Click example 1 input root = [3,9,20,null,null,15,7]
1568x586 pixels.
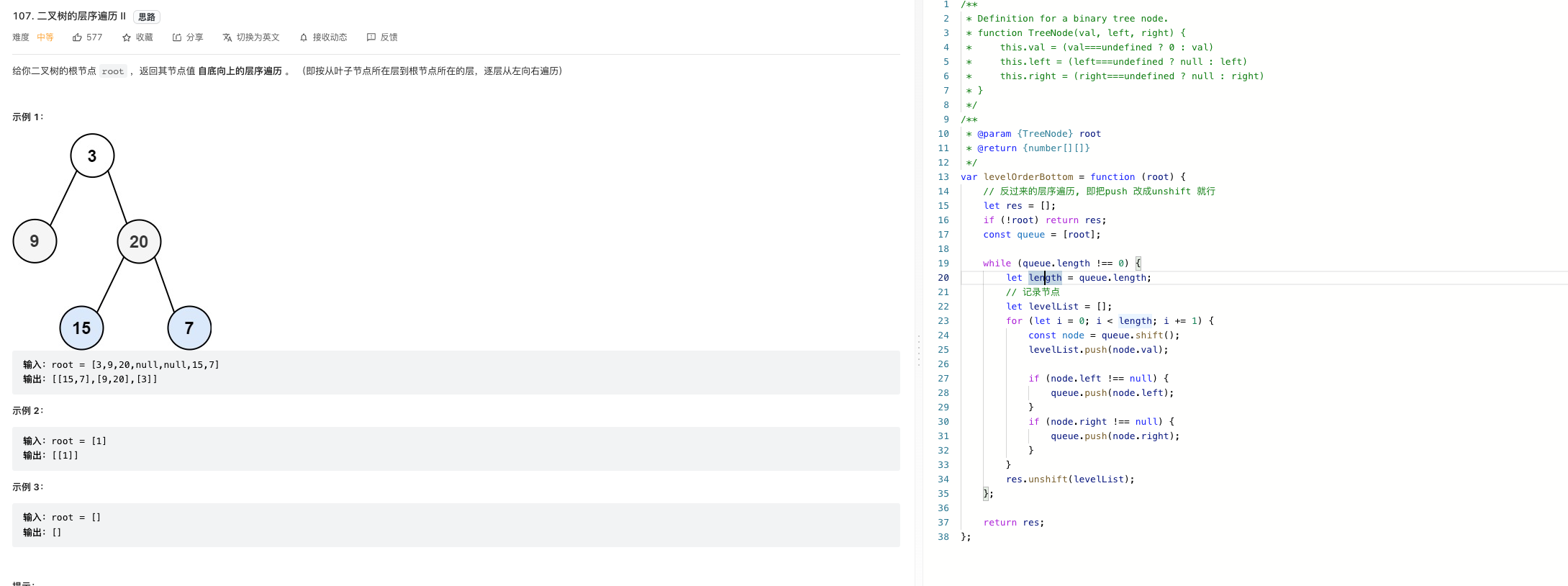coord(121,365)
